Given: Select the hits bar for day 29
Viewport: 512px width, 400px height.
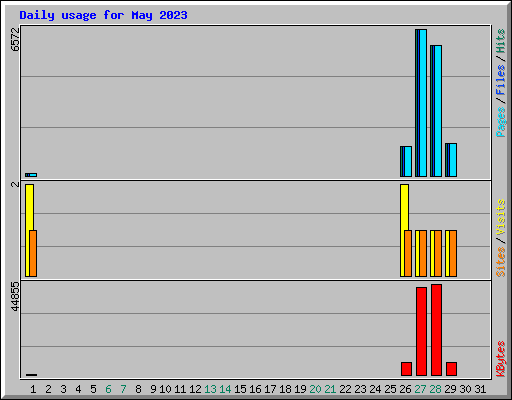Looking at the screenshot, I should coord(451,160).
